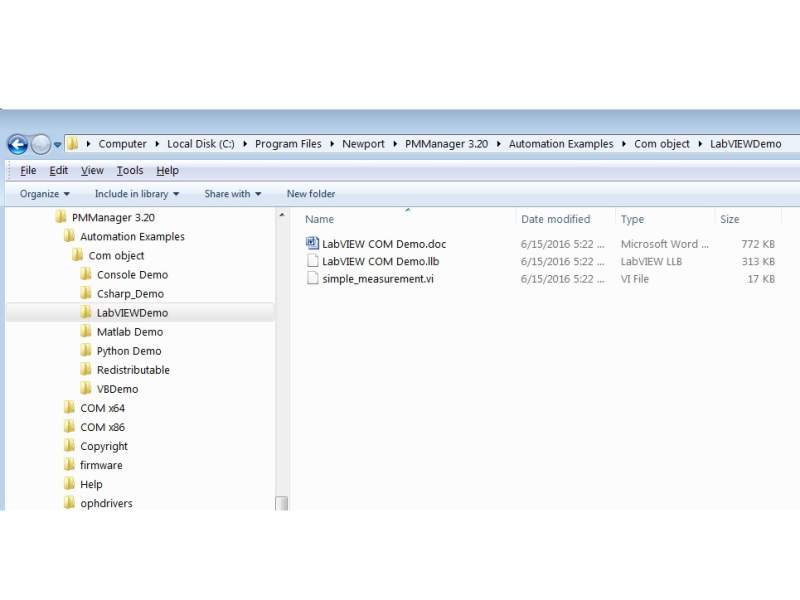The width and height of the screenshot is (800, 600).
Task: Click the LabVIEW COM Demo.llb file icon
Action: pyautogui.click(x=312, y=261)
